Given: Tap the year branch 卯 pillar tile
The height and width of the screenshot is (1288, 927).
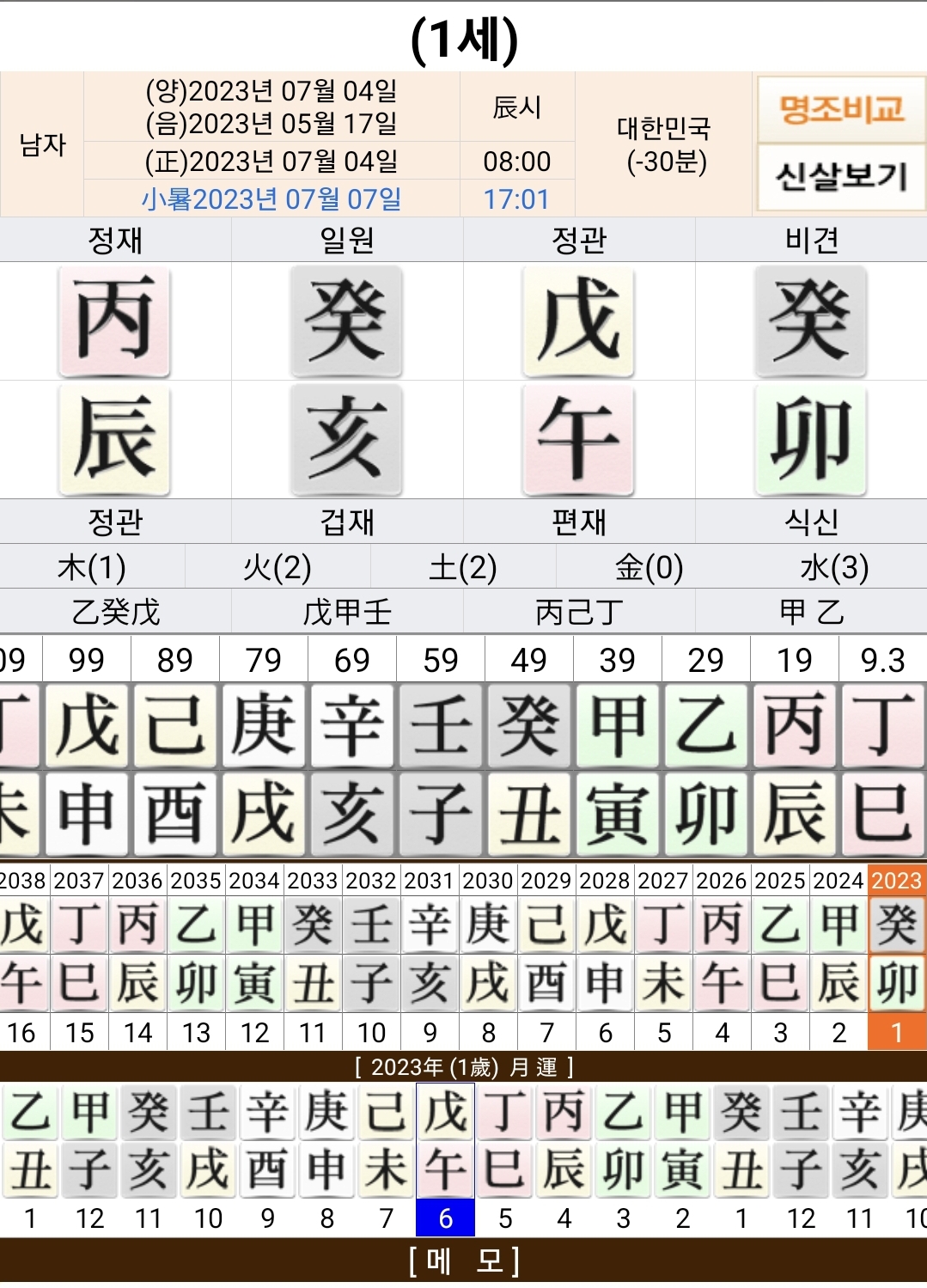Looking at the screenshot, I should [x=810, y=439].
